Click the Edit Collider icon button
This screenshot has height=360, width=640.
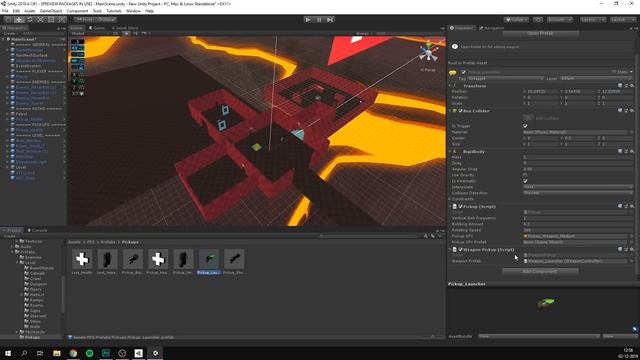click(x=528, y=118)
